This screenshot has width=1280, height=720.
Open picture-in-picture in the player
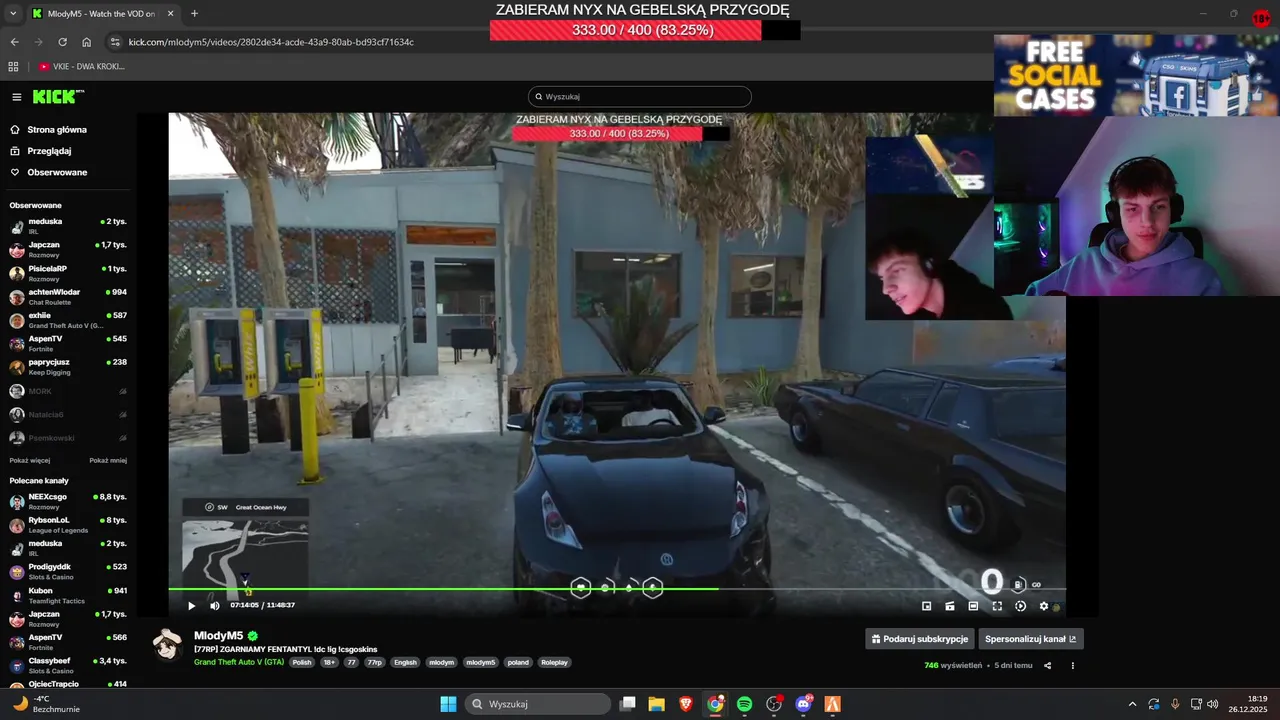[926, 606]
